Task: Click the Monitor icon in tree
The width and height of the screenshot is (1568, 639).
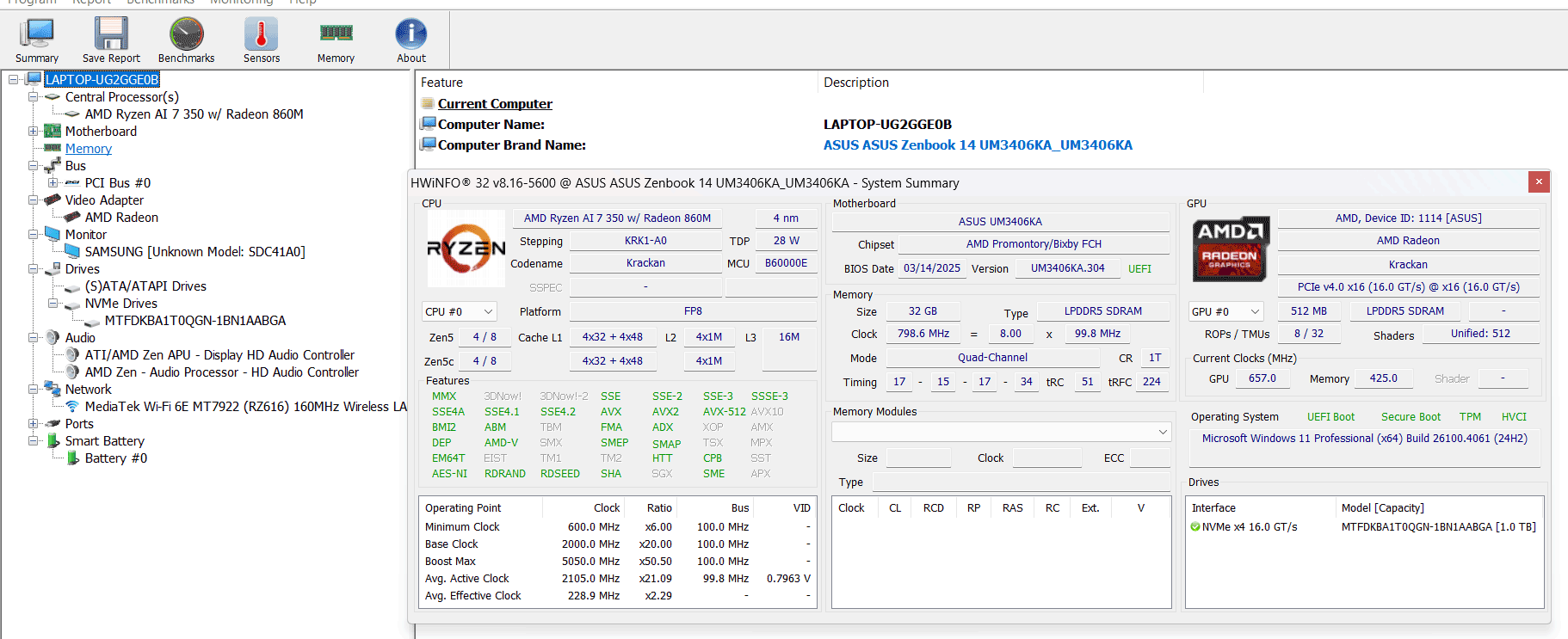Action: tap(52, 234)
